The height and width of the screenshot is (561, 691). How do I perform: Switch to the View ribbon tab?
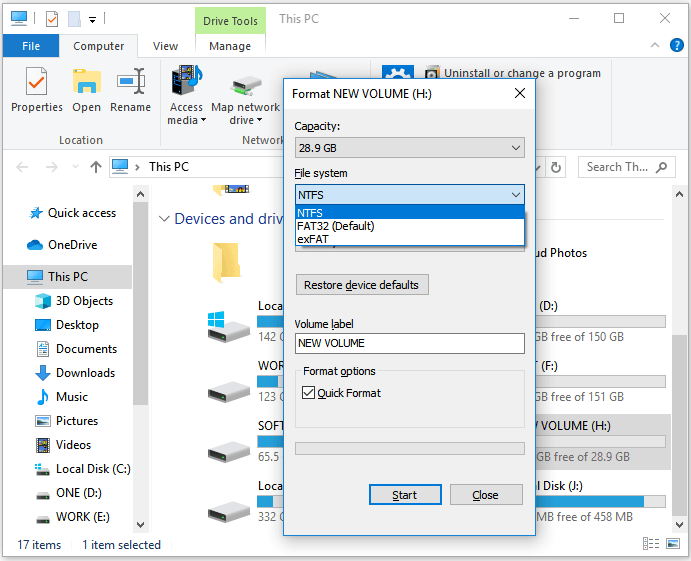[165, 46]
